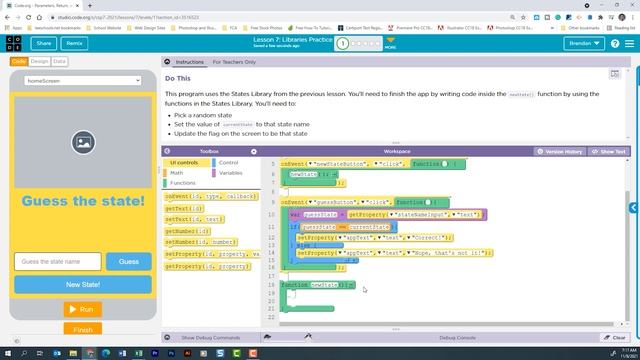Open Windows Start menu
Image resolution: width=640 pixels, height=360 pixels.
[x=7, y=353]
